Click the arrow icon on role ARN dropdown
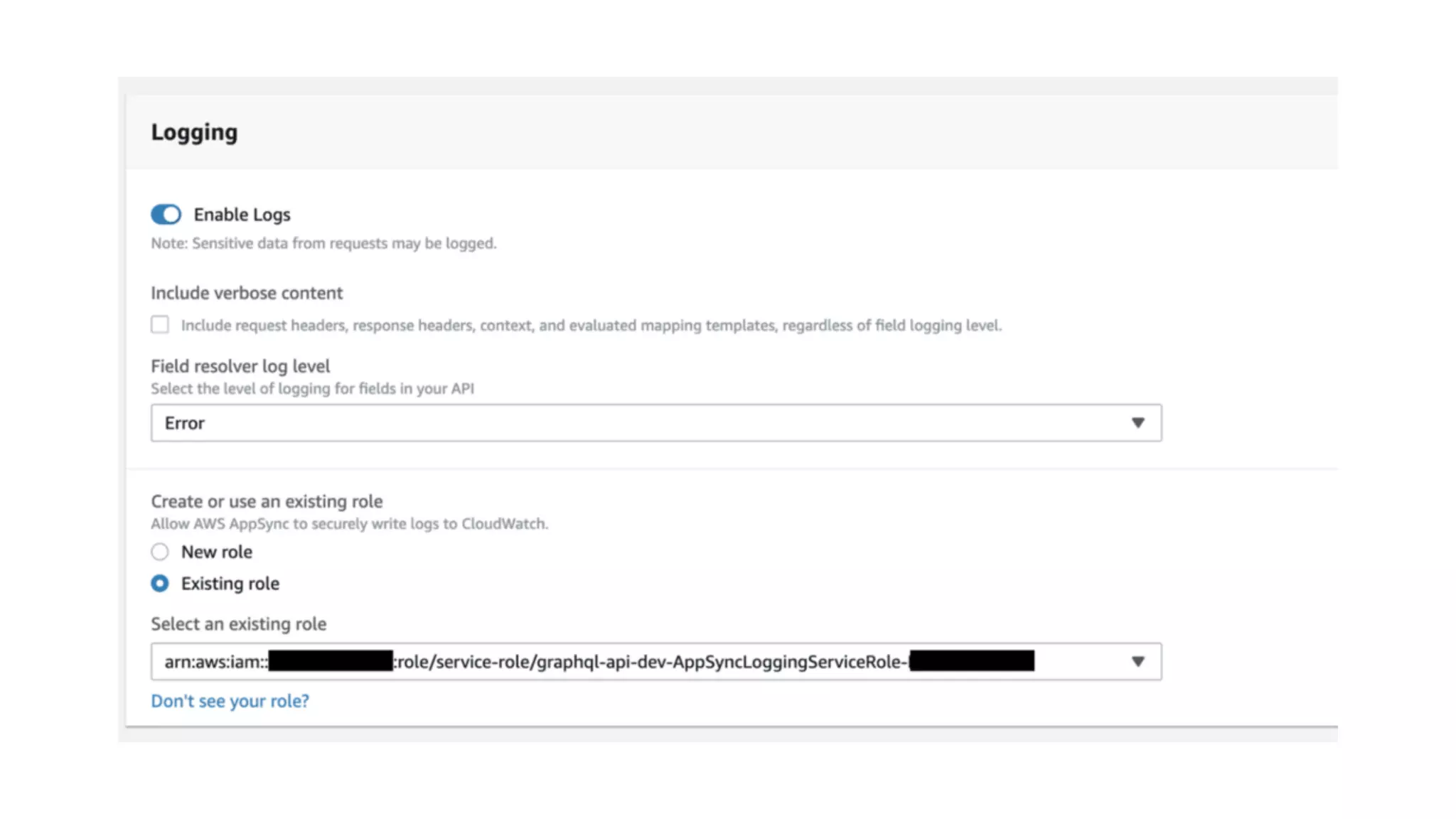The image size is (1456, 819). point(1137,662)
